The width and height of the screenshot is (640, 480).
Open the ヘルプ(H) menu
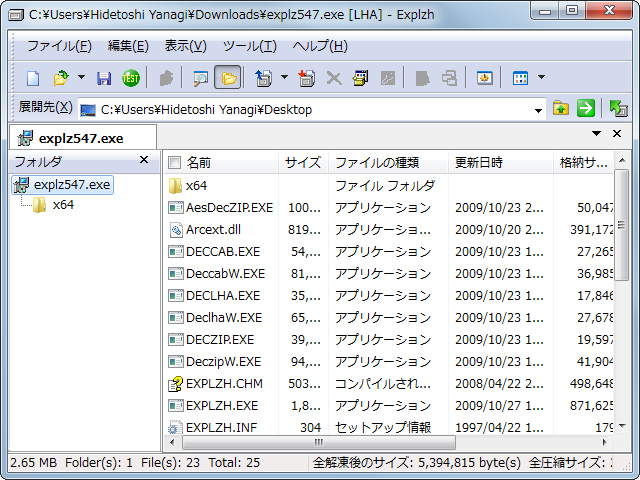click(x=320, y=46)
